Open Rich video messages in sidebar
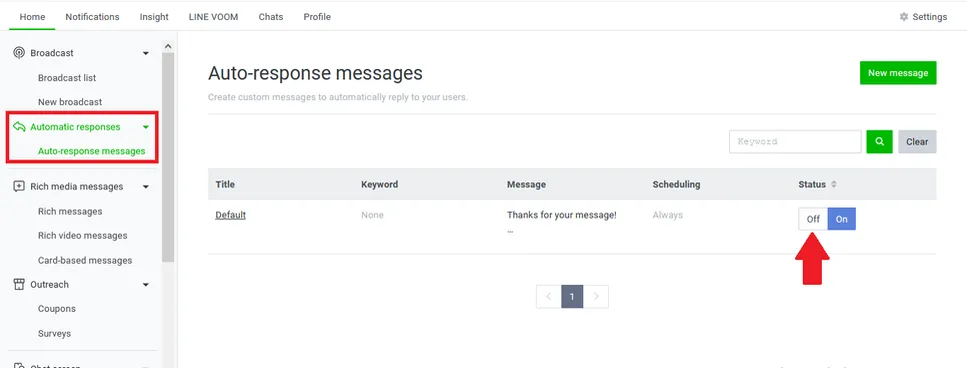 point(83,235)
